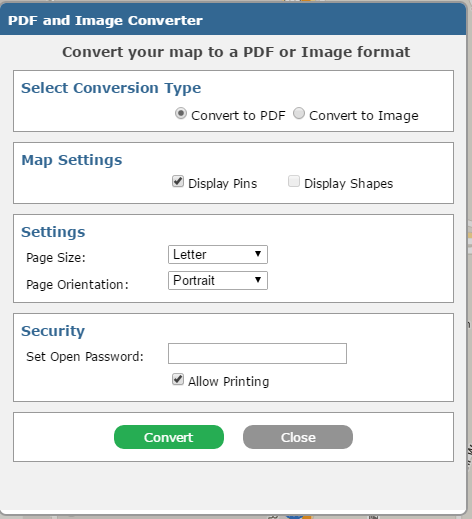Click the Set Open Password label
Screen dimensions: 472x519
(x=85, y=357)
